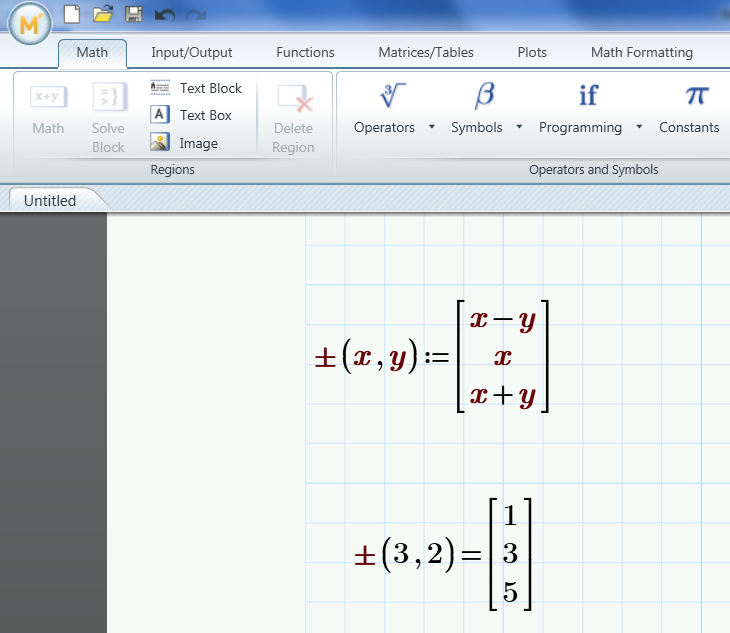730x633 pixels.
Task: Open a file using the folder icon
Action: tap(102, 13)
